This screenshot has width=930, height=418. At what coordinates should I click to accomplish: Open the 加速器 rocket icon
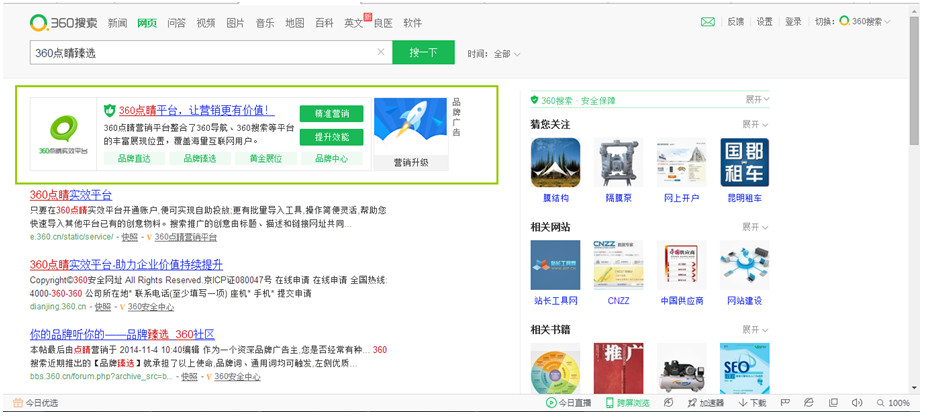pyautogui.click(x=692, y=403)
